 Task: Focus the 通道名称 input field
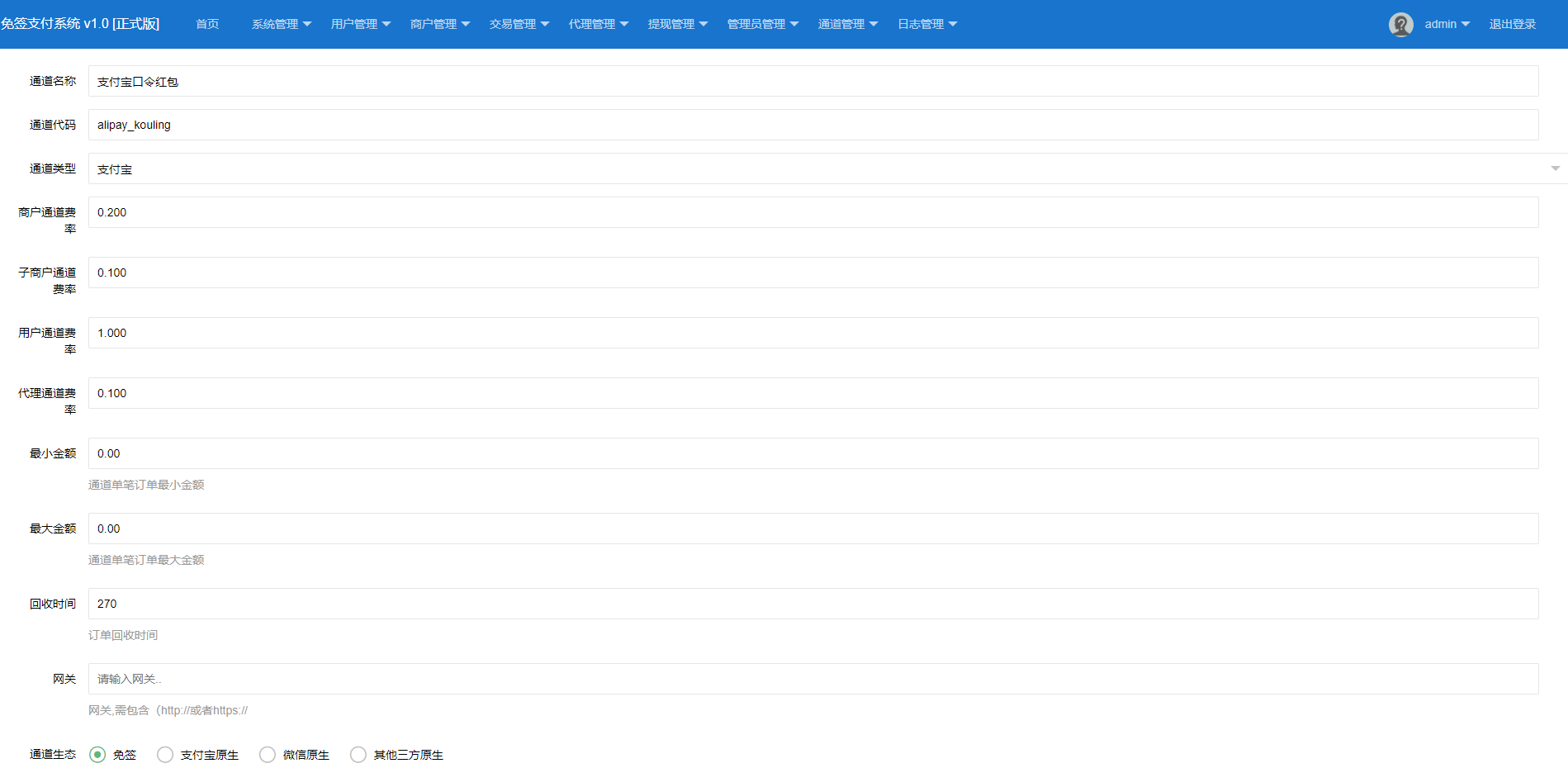(813, 81)
